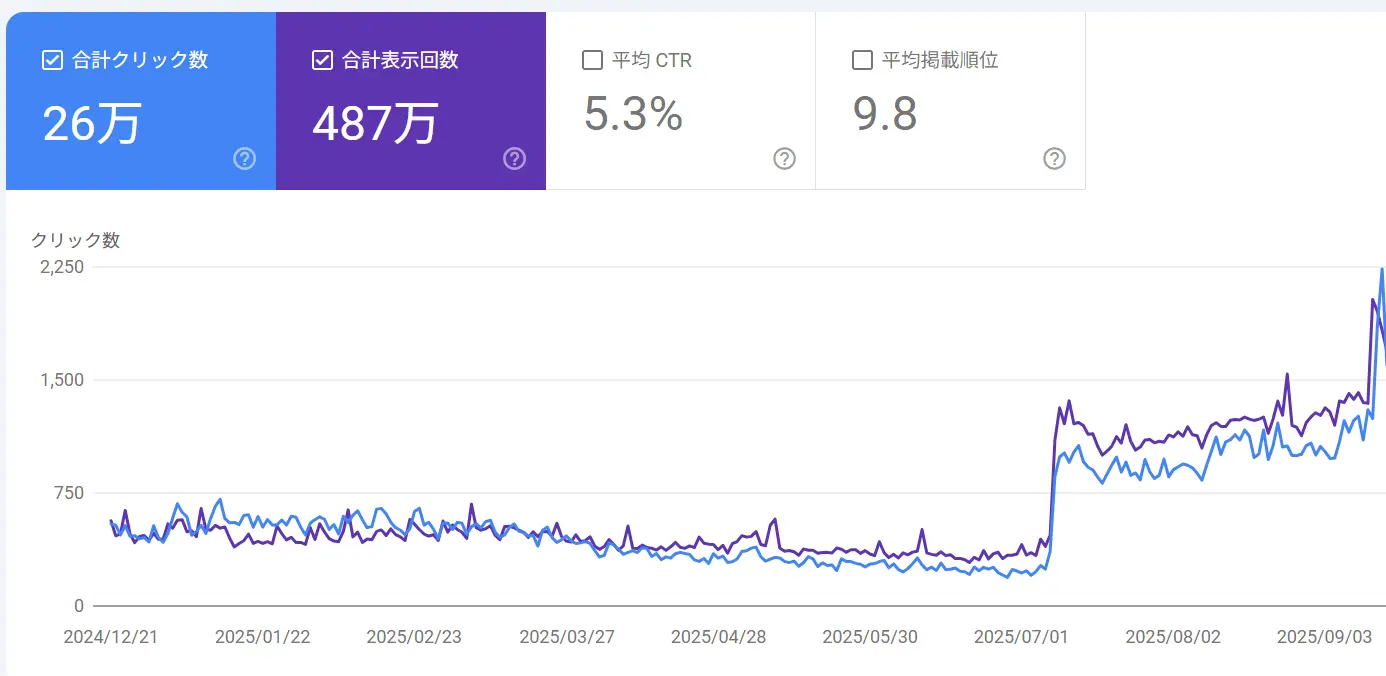The width and height of the screenshot is (1386, 676).
Task: Select the purple 合計表示回数 metric card
Action: click(x=410, y=100)
